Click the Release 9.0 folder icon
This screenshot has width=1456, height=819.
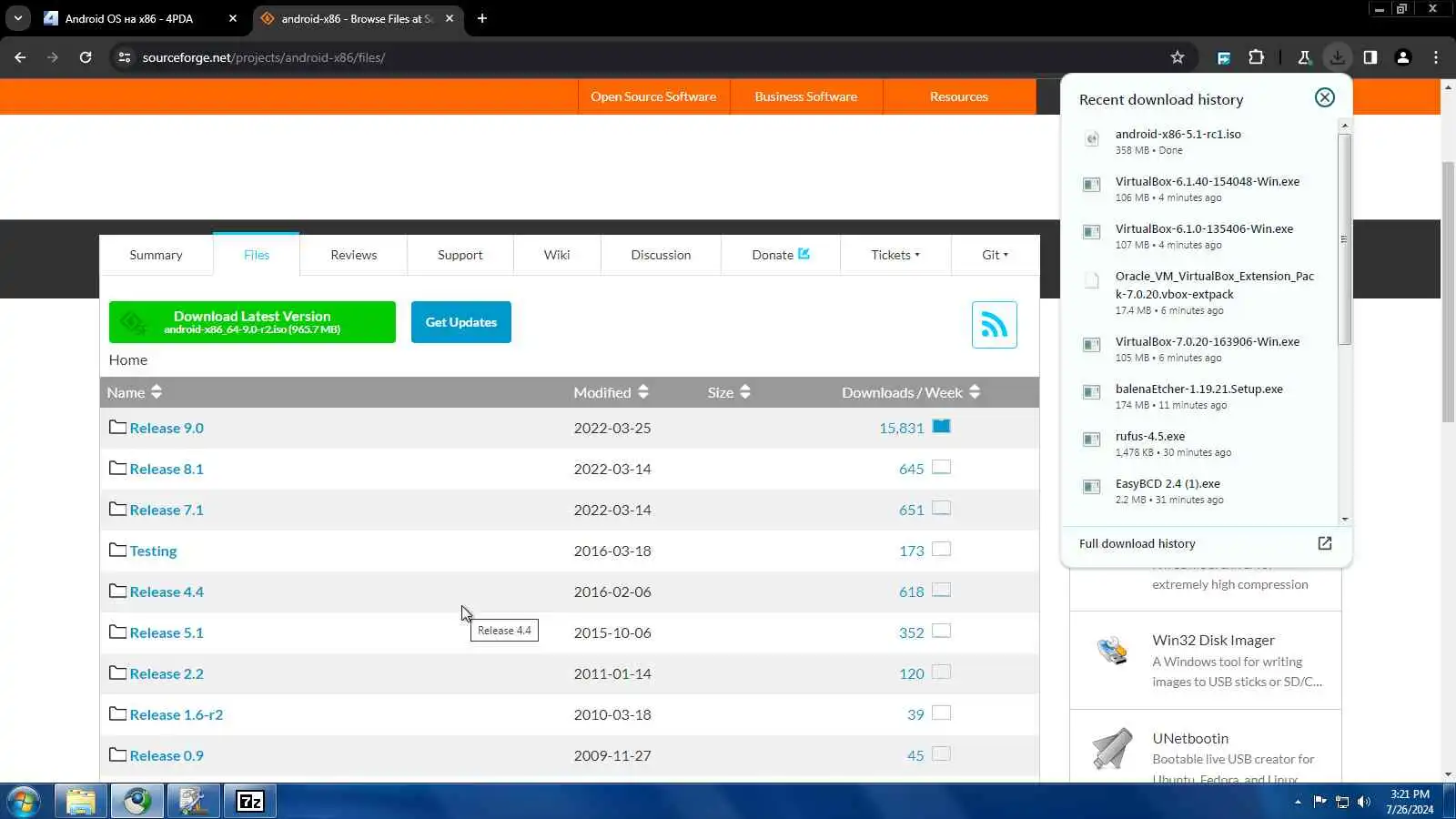[117, 427]
